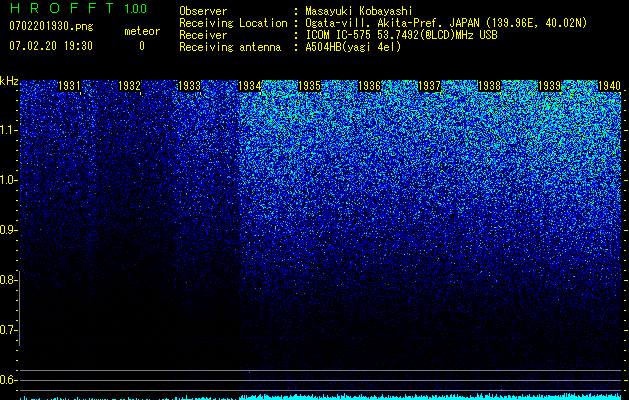629x400 pixels.
Task: Click the 1939 time marker
Action: [550, 86]
